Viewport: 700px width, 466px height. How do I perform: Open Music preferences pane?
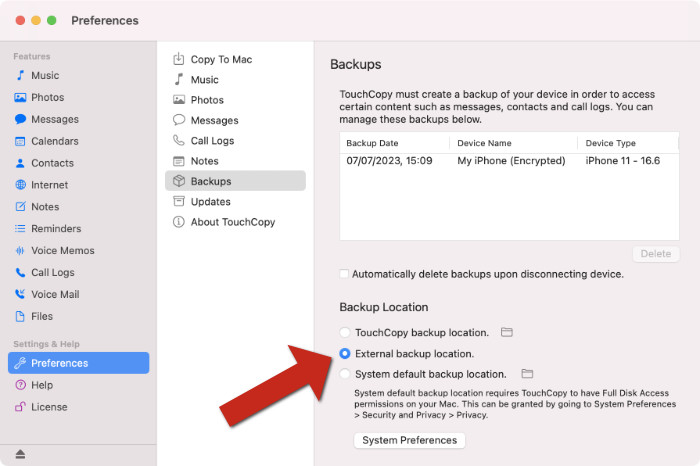196,79
